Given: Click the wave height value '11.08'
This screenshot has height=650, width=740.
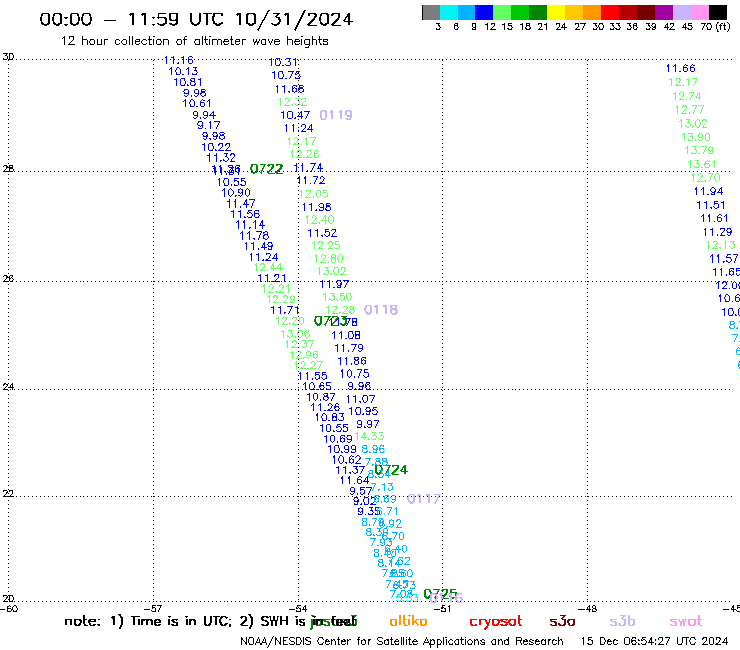Looking at the screenshot, I should 346,335.
